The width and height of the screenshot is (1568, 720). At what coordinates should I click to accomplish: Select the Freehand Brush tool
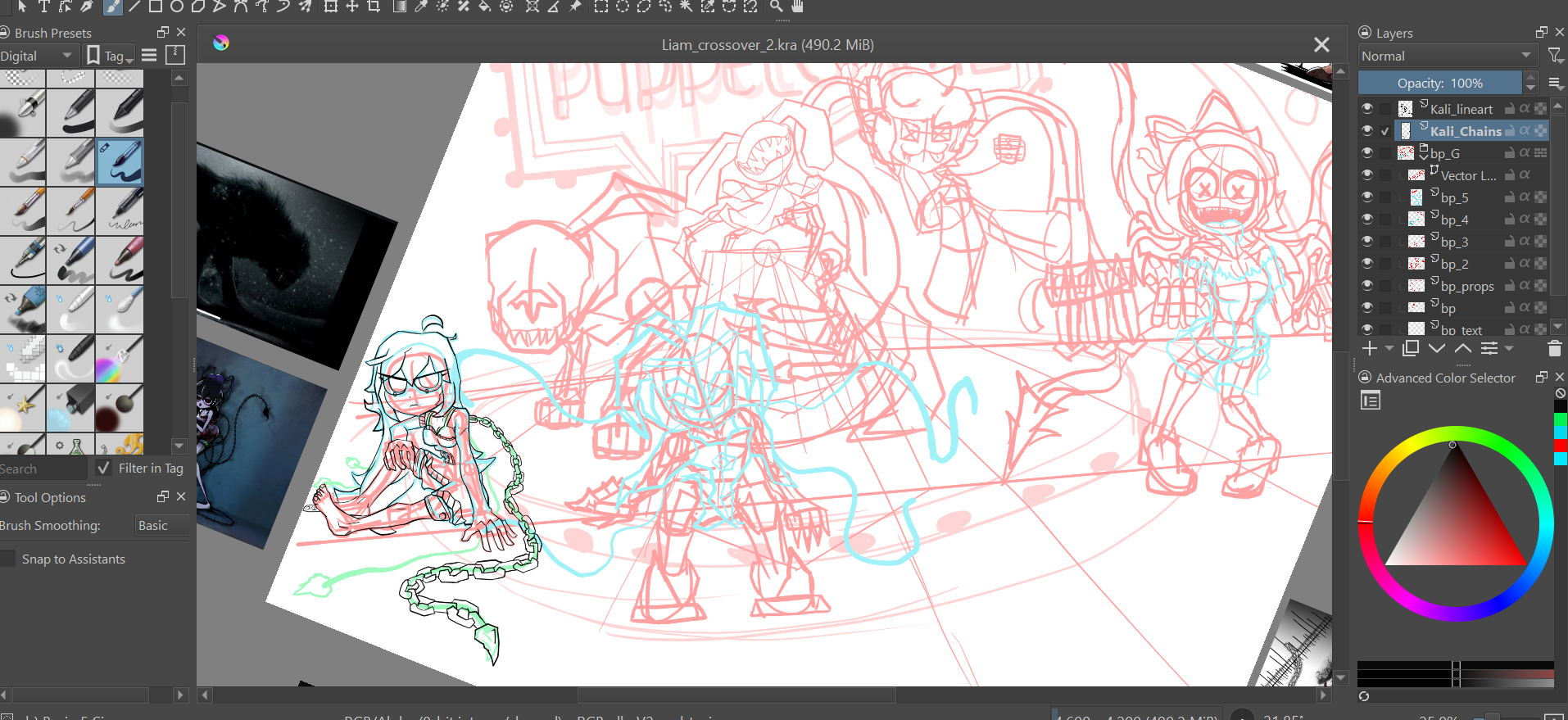point(112,7)
